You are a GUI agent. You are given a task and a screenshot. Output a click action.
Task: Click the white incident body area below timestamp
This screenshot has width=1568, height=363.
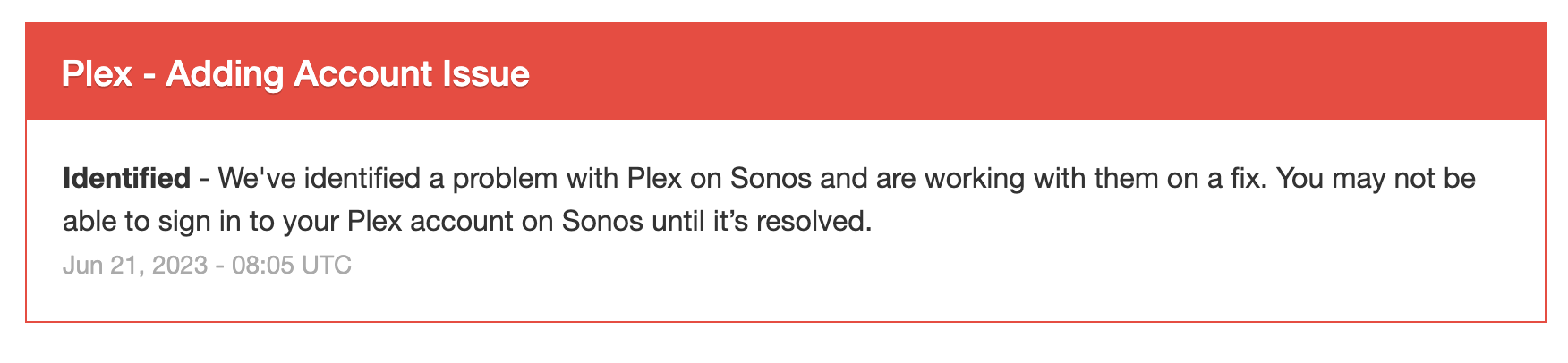click(x=785, y=300)
